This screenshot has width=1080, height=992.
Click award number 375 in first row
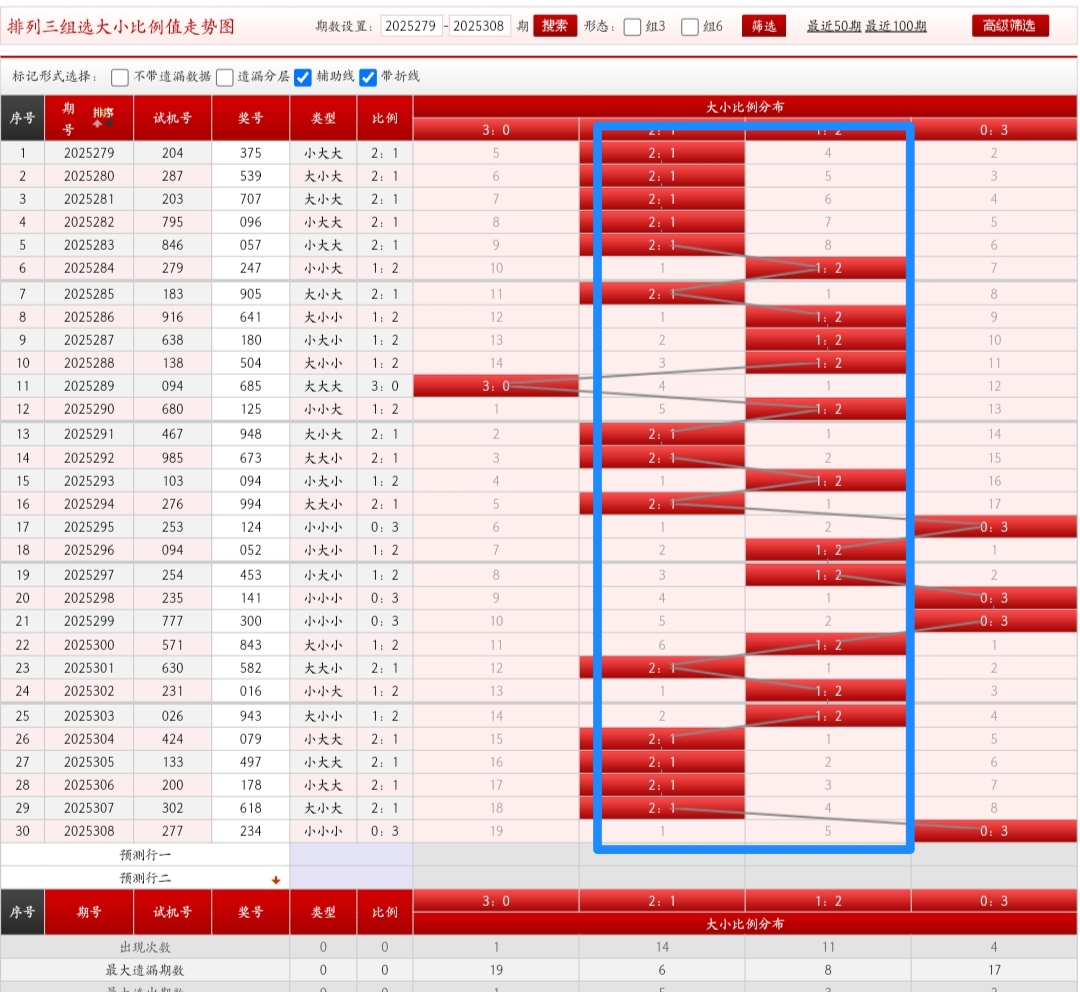[251, 153]
